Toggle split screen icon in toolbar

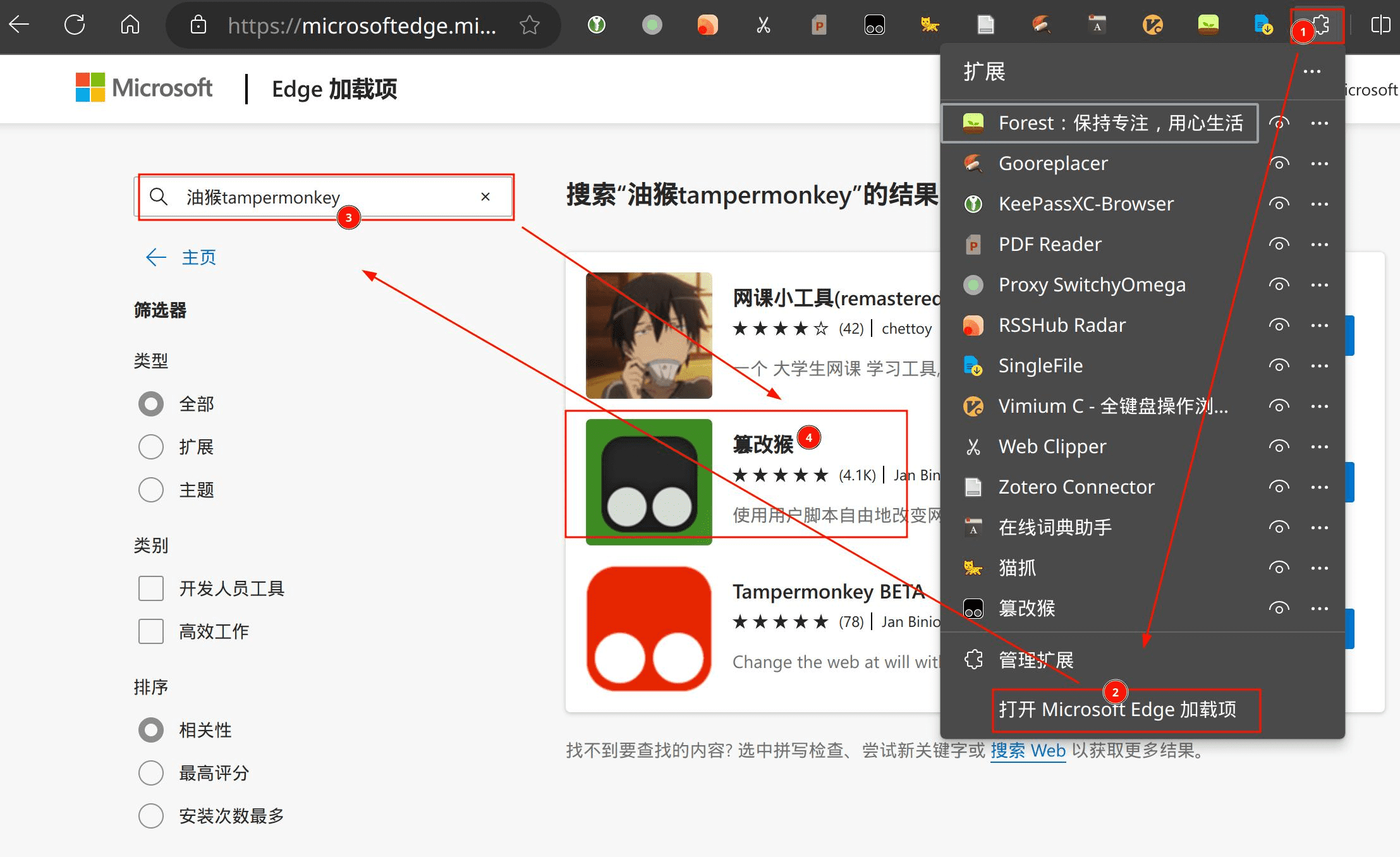click(x=1380, y=25)
